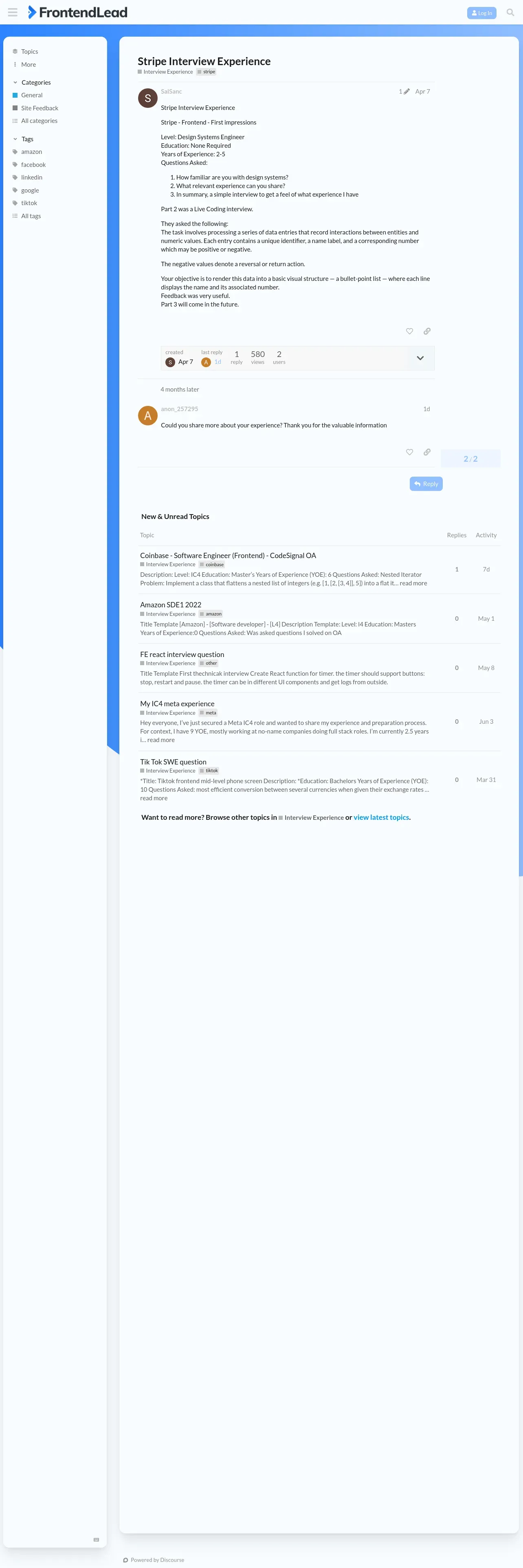
Task: Click the Mar 31 activity cell
Action: coord(486,780)
